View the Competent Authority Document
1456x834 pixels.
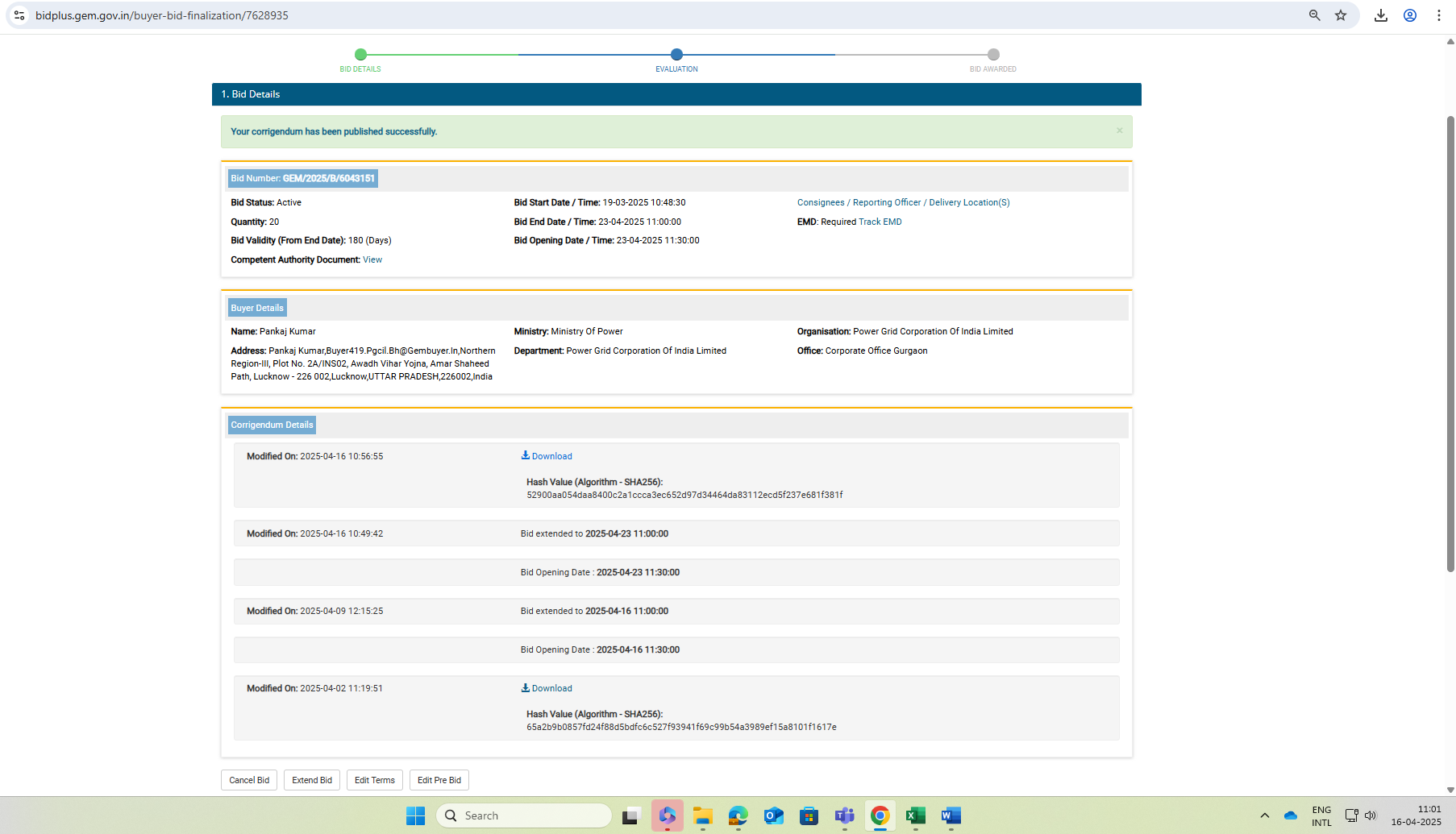[x=372, y=259]
